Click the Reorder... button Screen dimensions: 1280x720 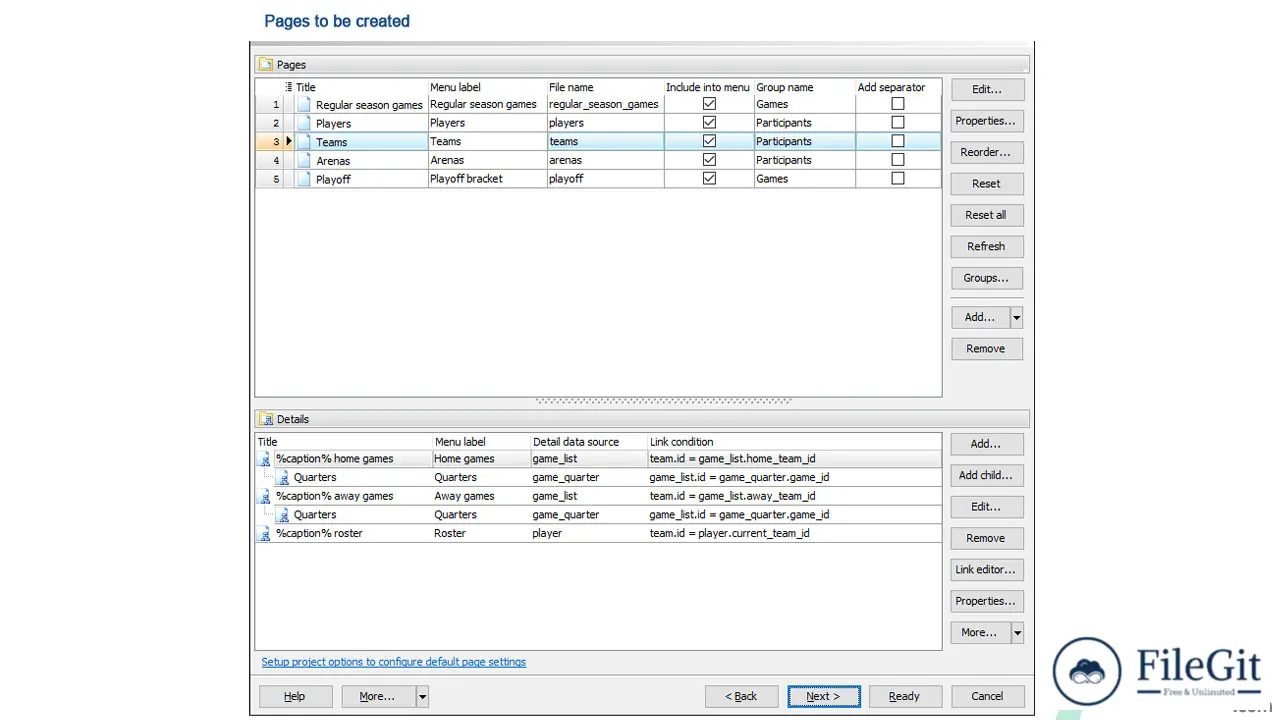coord(986,152)
